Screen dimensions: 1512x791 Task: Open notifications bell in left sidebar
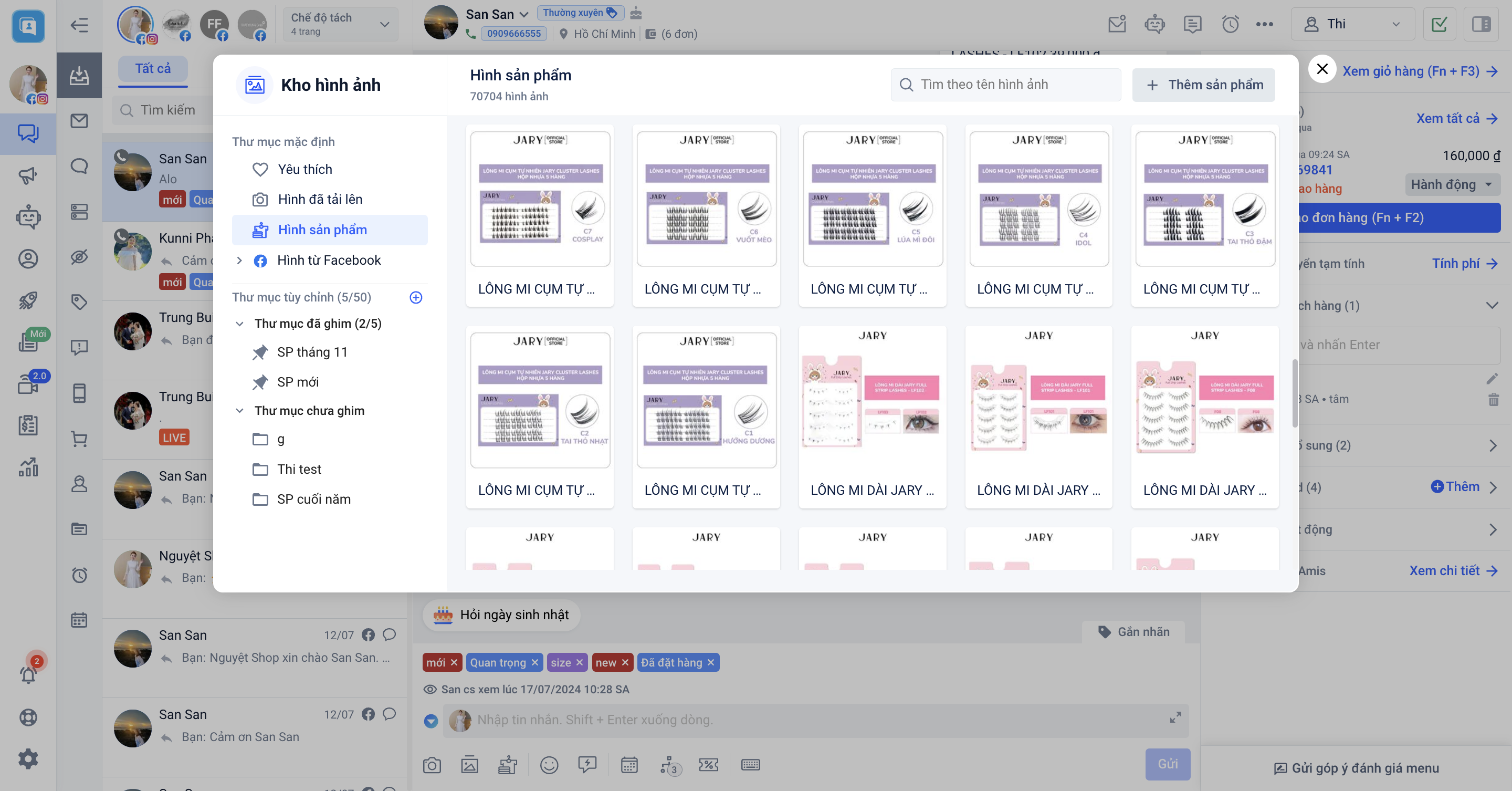point(28,675)
